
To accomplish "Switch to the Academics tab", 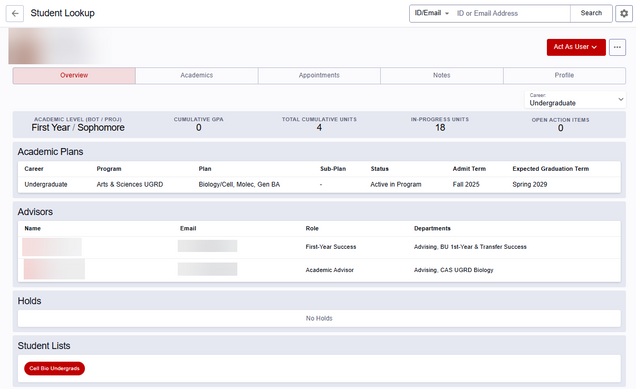I will click(x=197, y=75).
